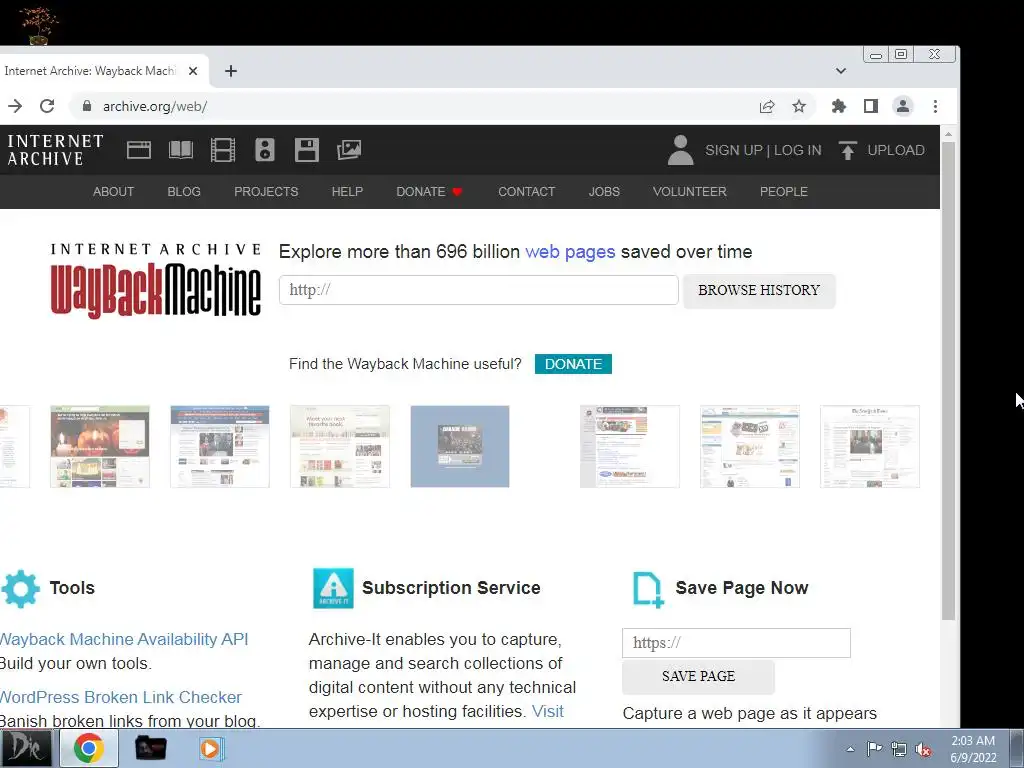Click the teal DONATE button
The image size is (1024, 768).
[573, 364]
